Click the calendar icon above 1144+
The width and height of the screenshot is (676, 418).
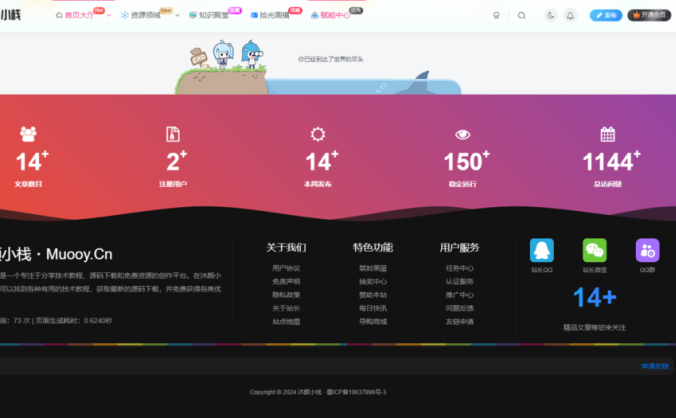click(607, 134)
